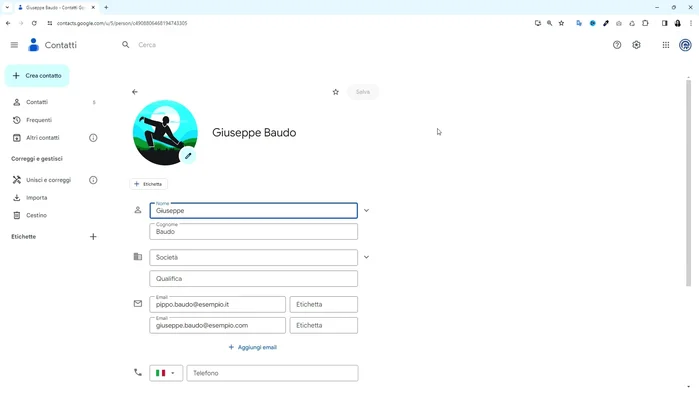Star the contact Giuseppe Baudo
Screen dimensions: 699x397
[336, 92]
